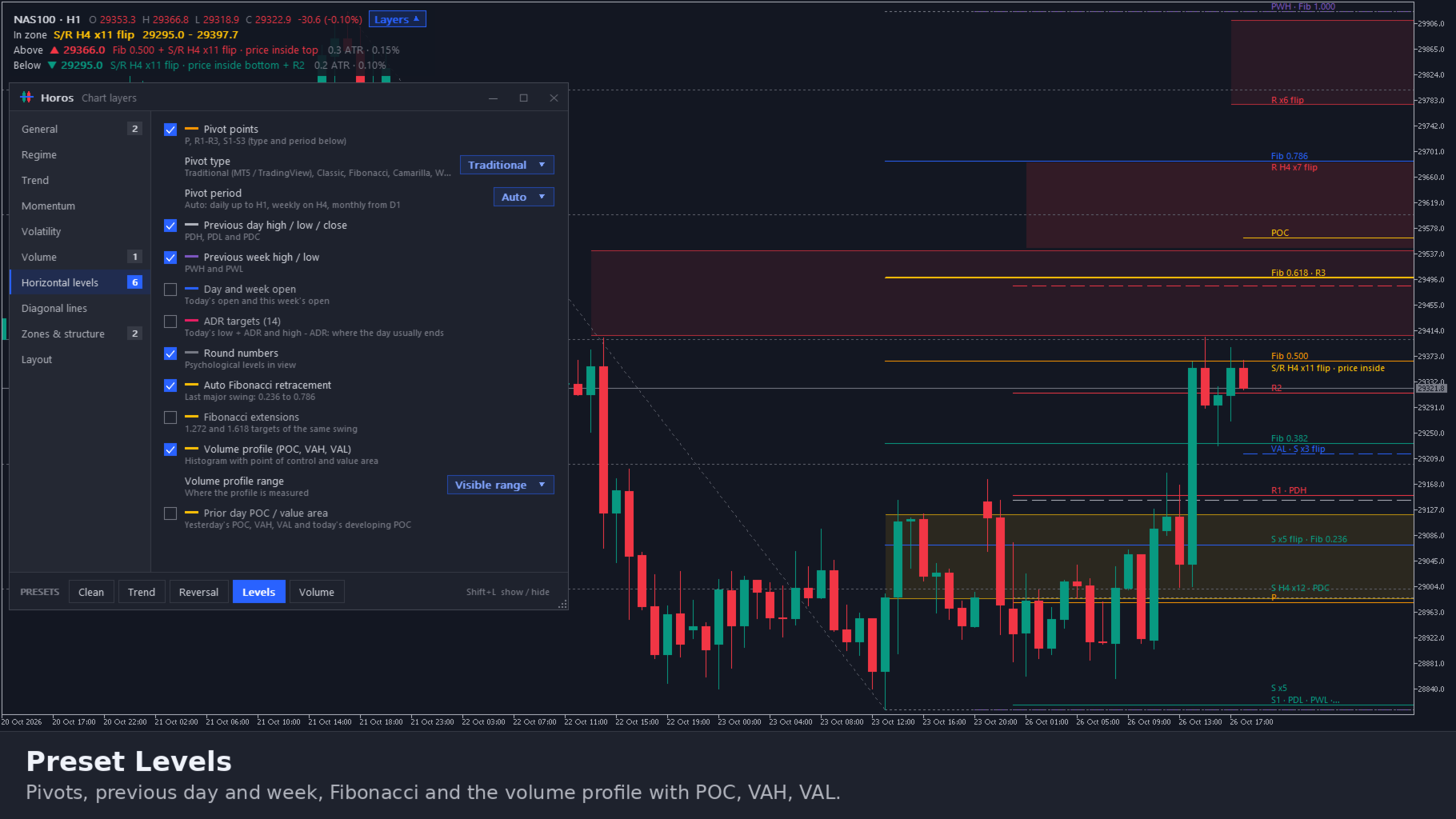The height and width of the screenshot is (819, 1456).
Task: Click the resize grip at dialog corner
Action: click(x=563, y=605)
